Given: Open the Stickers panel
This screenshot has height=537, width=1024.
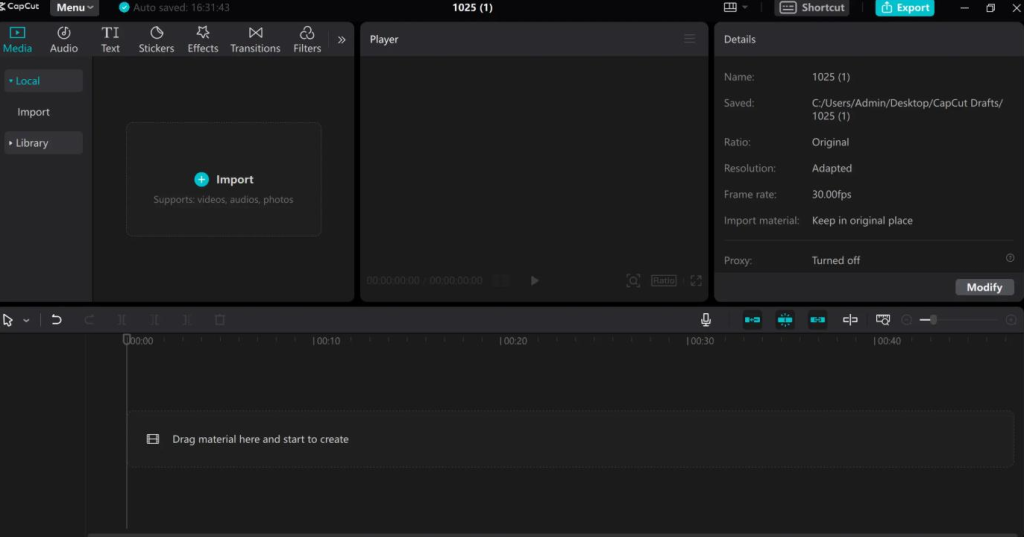Looking at the screenshot, I should [x=156, y=39].
